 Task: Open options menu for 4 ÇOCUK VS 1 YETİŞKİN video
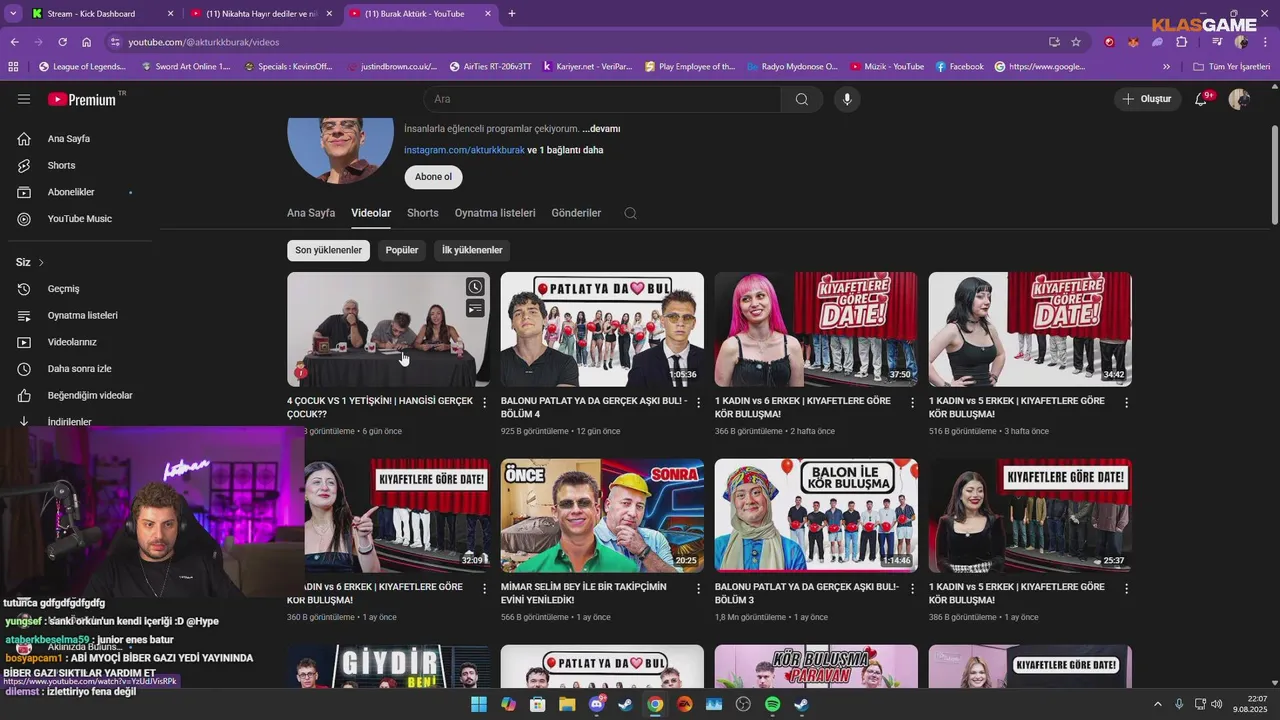coord(484,402)
